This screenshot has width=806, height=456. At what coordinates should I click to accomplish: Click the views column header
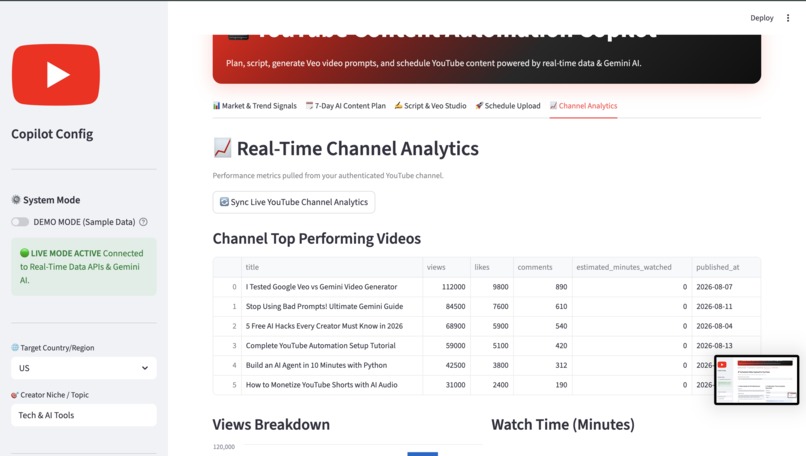446,267
